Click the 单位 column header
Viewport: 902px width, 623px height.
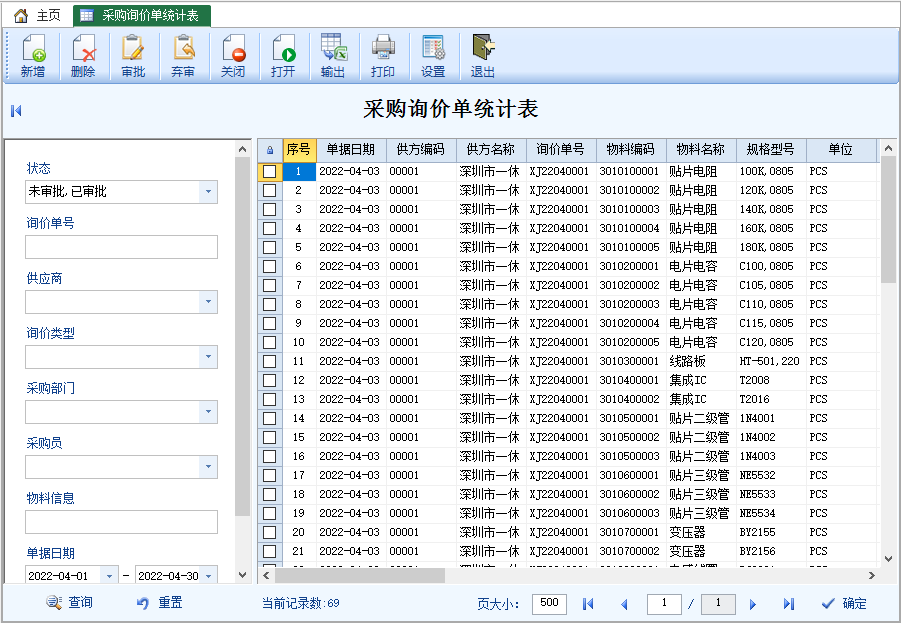pos(840,150)
